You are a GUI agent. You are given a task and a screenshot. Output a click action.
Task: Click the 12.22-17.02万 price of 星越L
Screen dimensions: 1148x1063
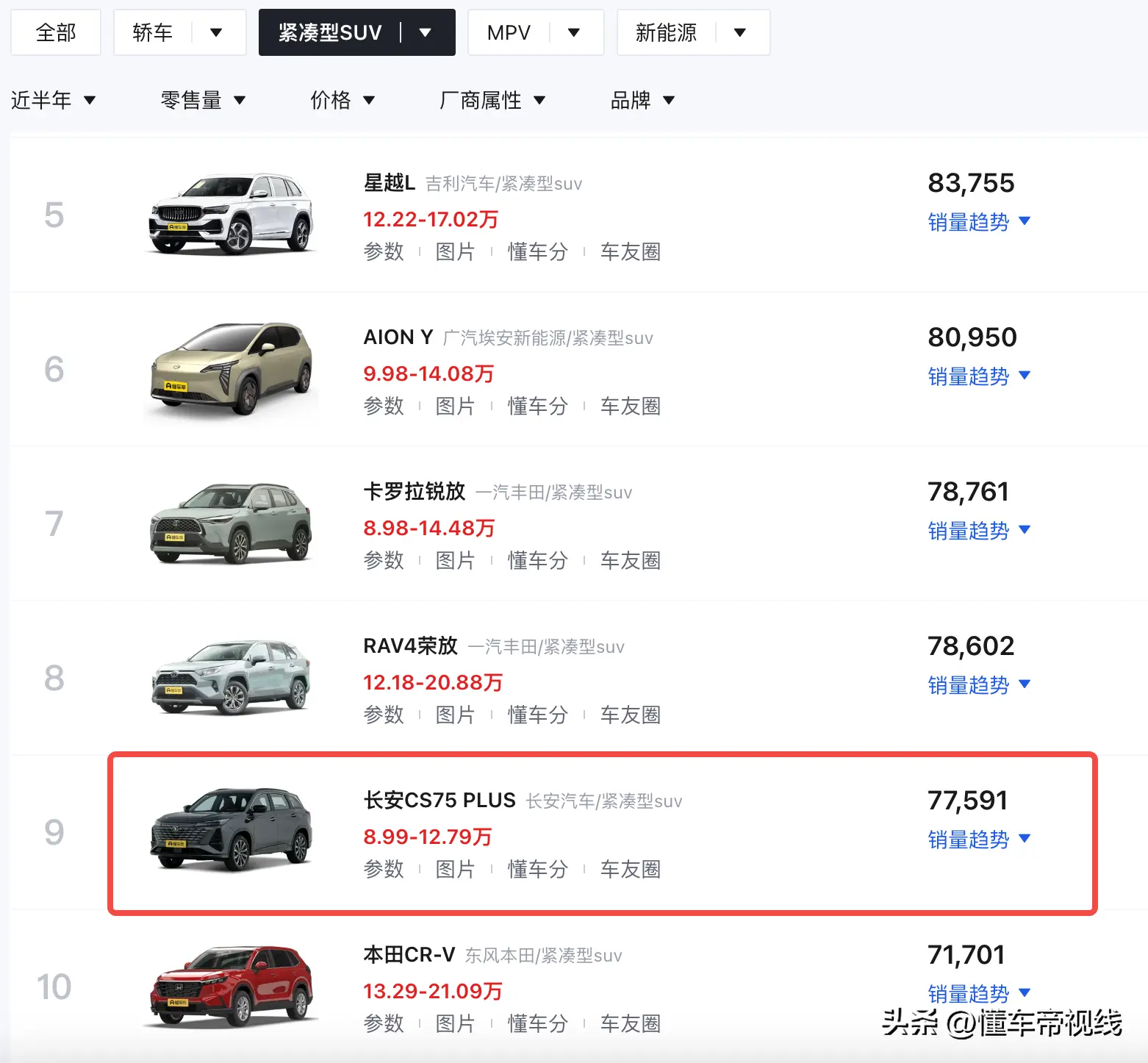click(x=431, y=219)
